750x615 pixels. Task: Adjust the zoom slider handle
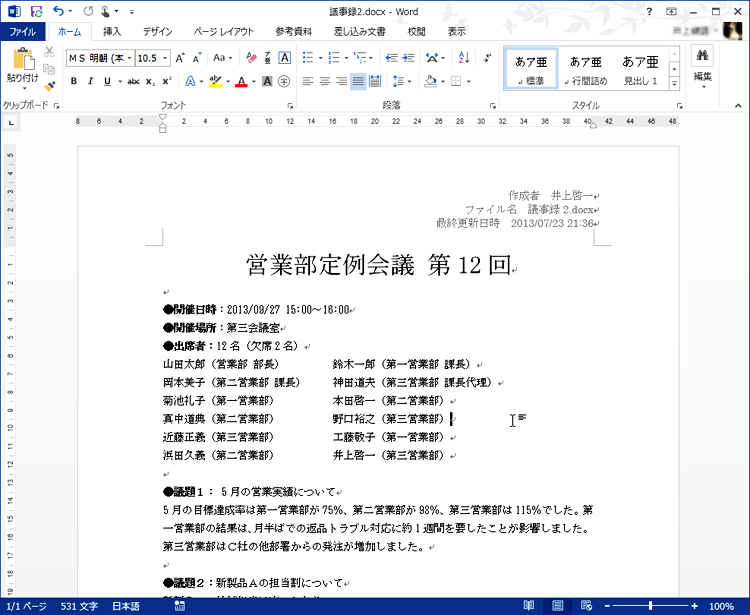coord(651,606)
